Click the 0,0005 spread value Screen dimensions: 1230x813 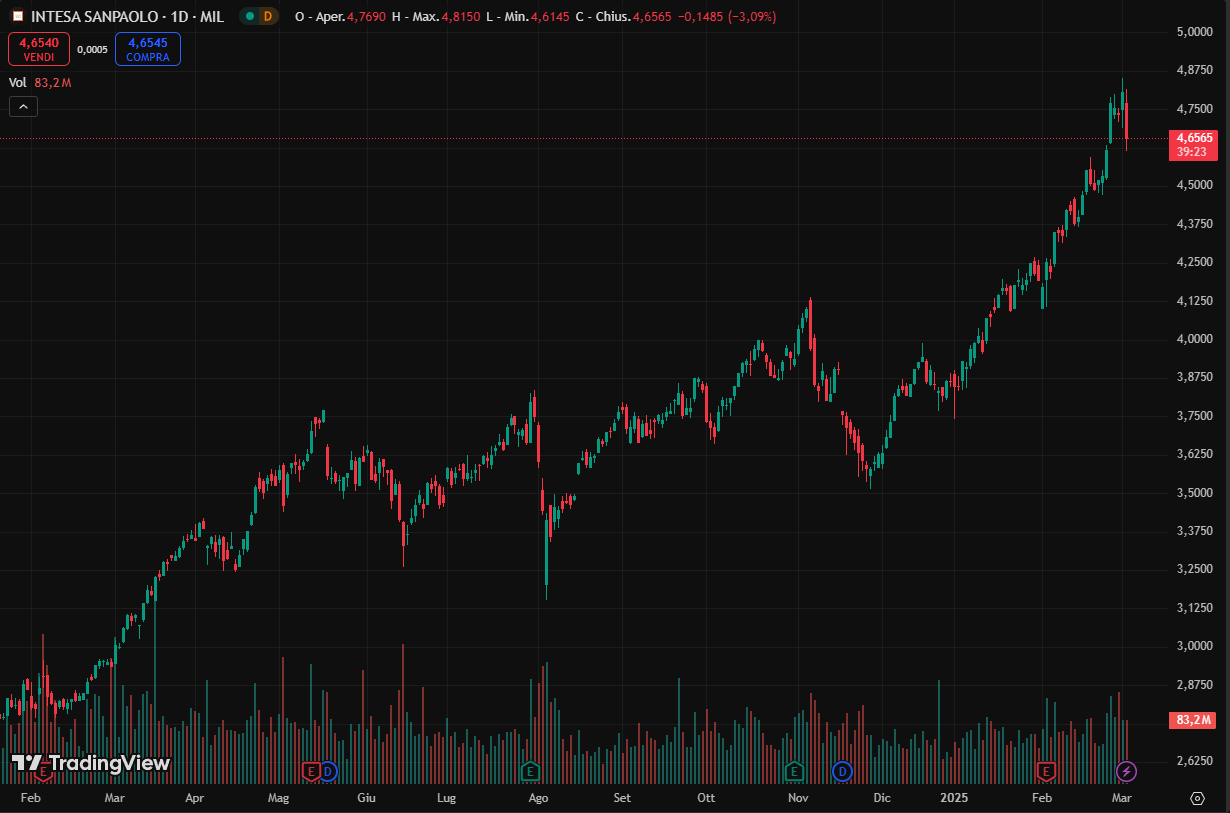[92, 49]
